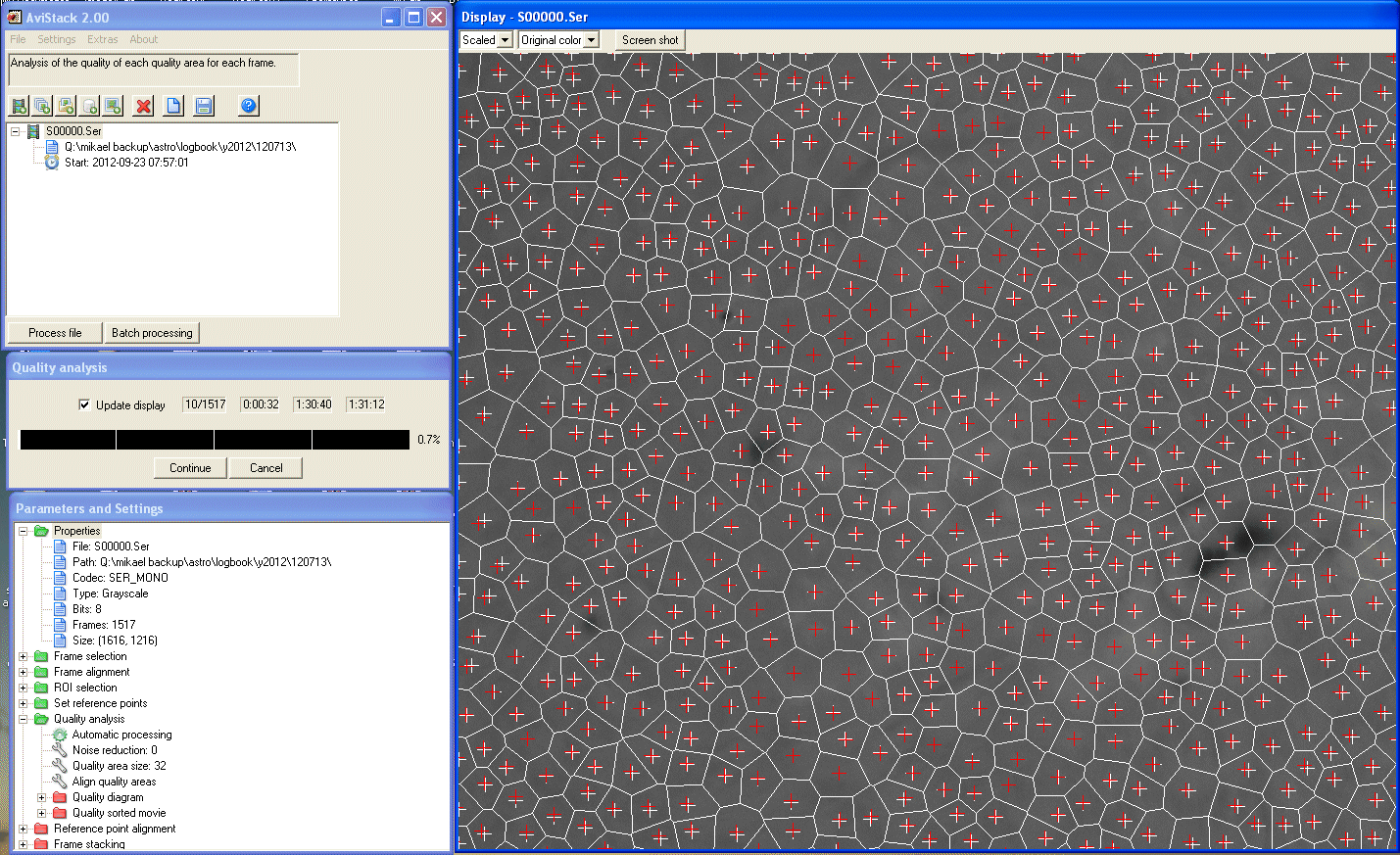This screenshot has height=855, width=1400.
Task: Click the Display - S00000.Ser title bar
Action: (927, 17)
